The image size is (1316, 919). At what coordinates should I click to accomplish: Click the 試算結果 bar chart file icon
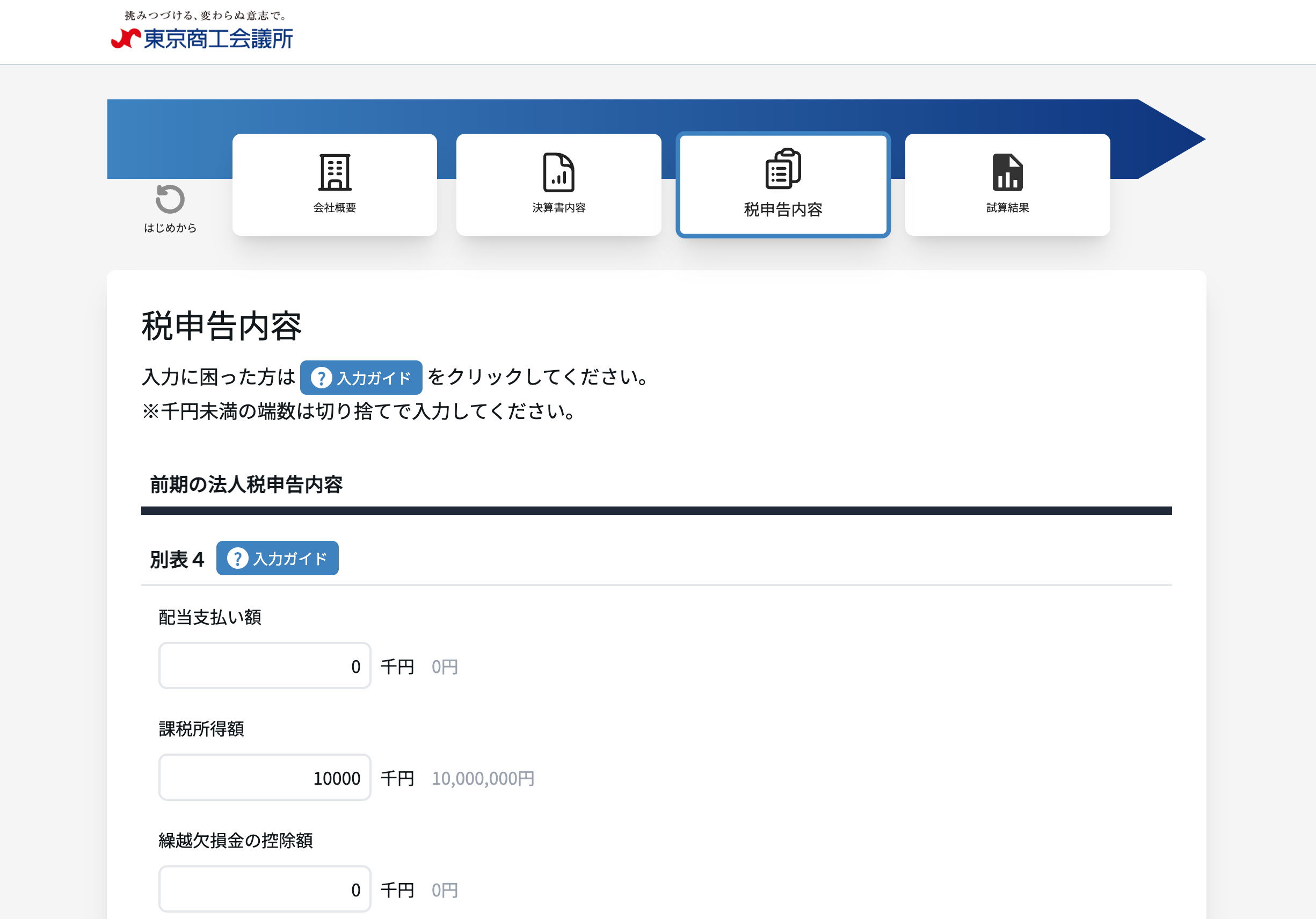(1007, 172)
